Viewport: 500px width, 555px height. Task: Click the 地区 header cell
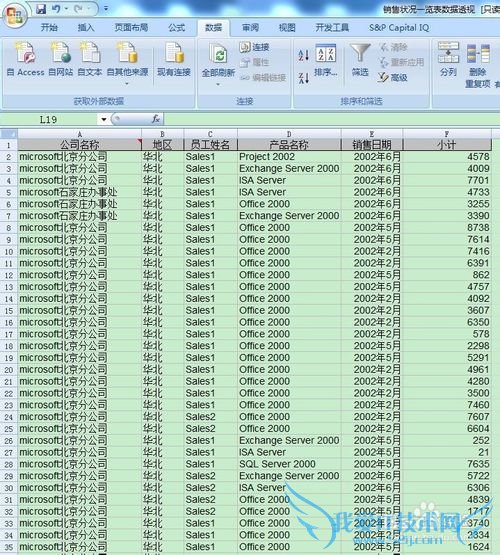(x=162, y=145)
